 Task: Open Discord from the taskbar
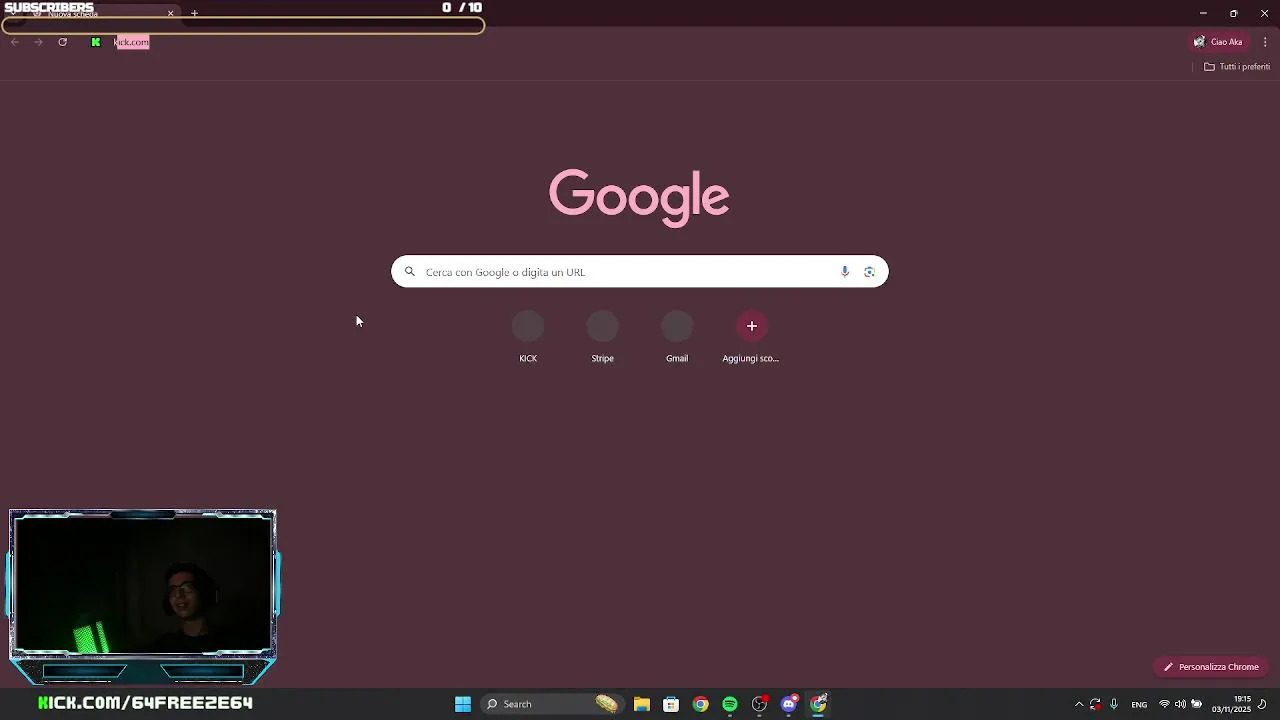pos(789,704)
